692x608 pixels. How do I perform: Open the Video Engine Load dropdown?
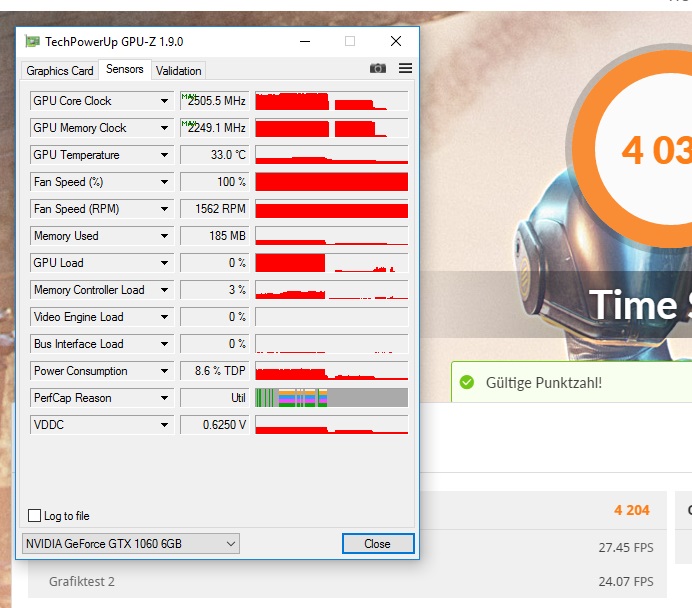(164, 317)
